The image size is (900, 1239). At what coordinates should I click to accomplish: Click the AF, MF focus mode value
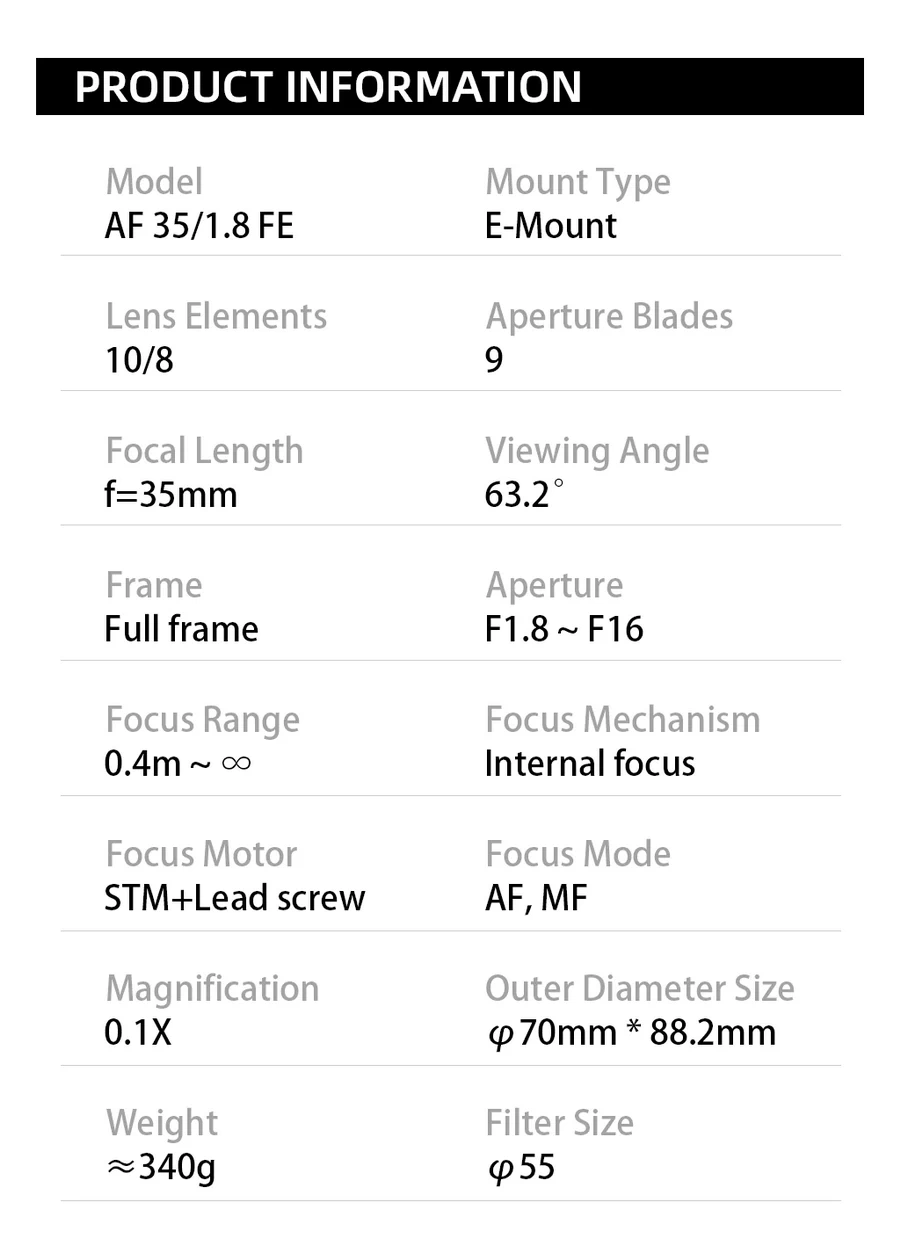536,898
